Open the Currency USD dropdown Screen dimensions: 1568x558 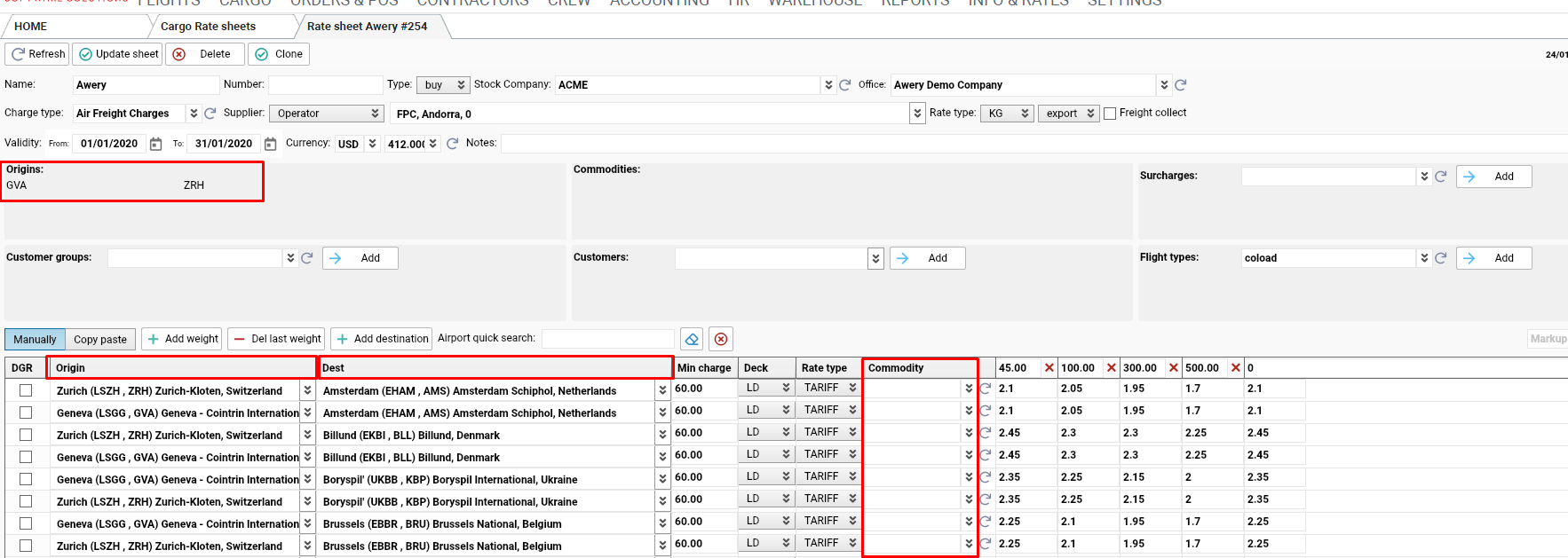pos(373,144)
